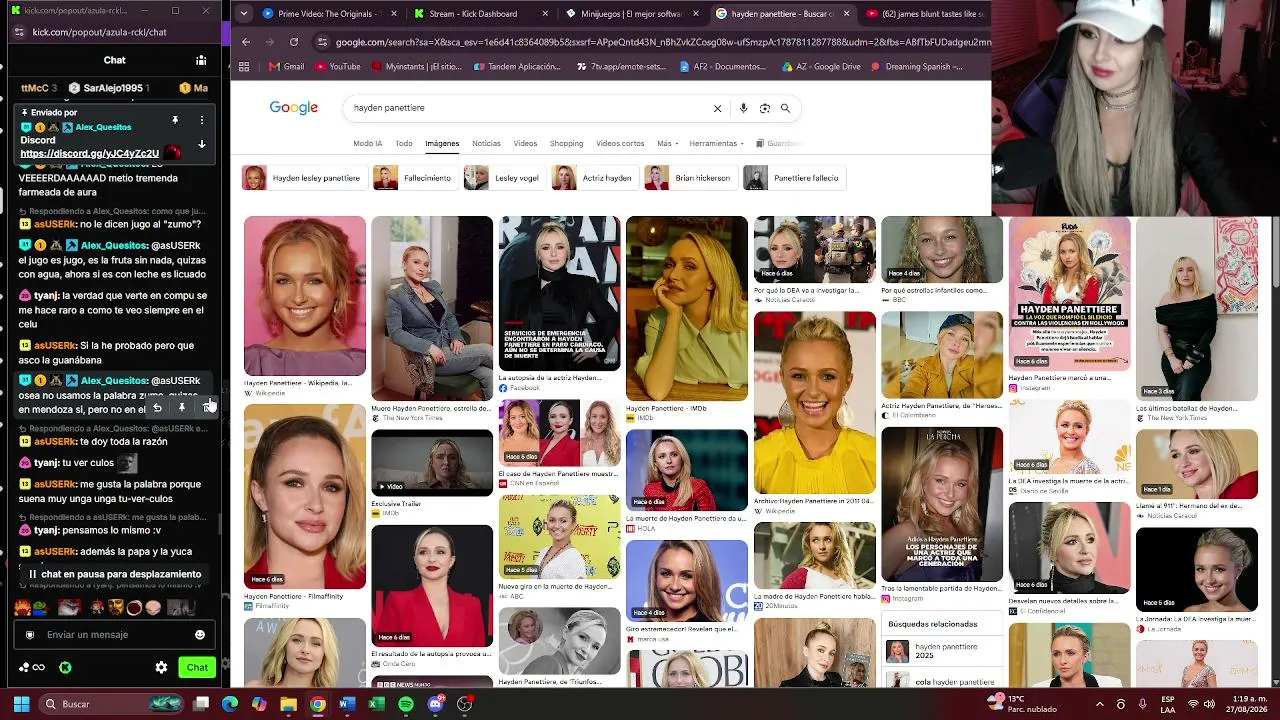Image resolution: width=1280 pixels, height=720 pixels.
Task: Open the Wikipedia image result thumbnail
Action: (x=305, y=296)
